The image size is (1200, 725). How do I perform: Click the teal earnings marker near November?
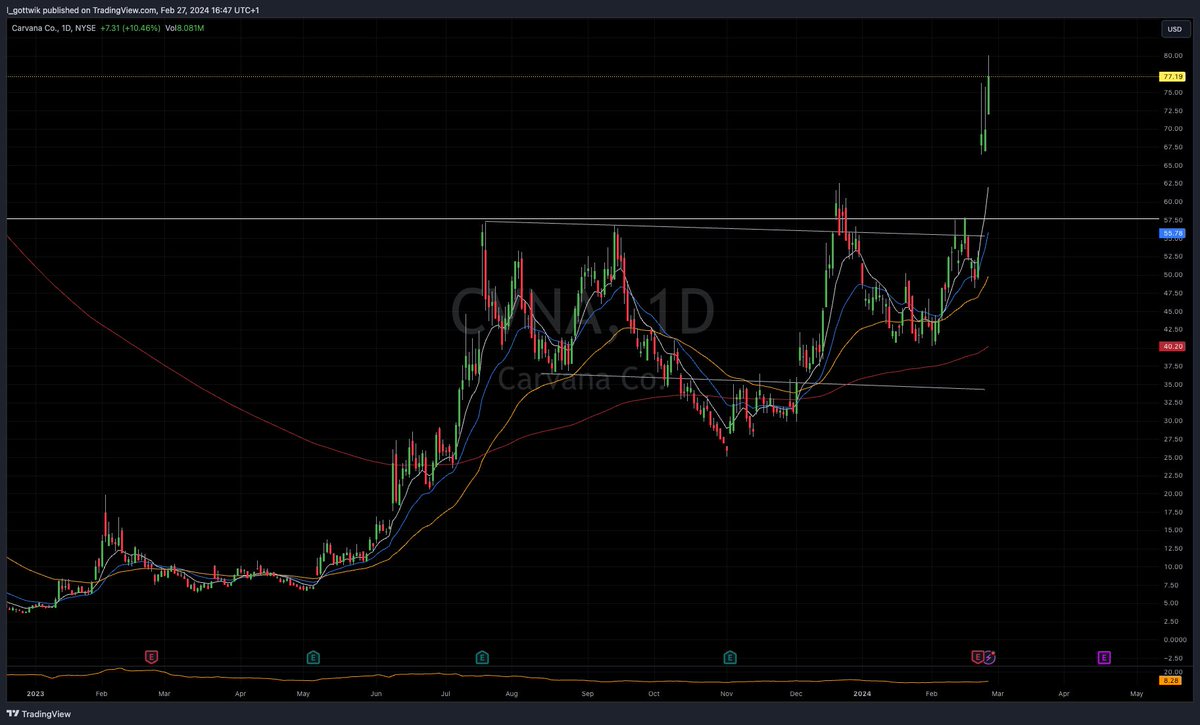(x=730, y=657)
